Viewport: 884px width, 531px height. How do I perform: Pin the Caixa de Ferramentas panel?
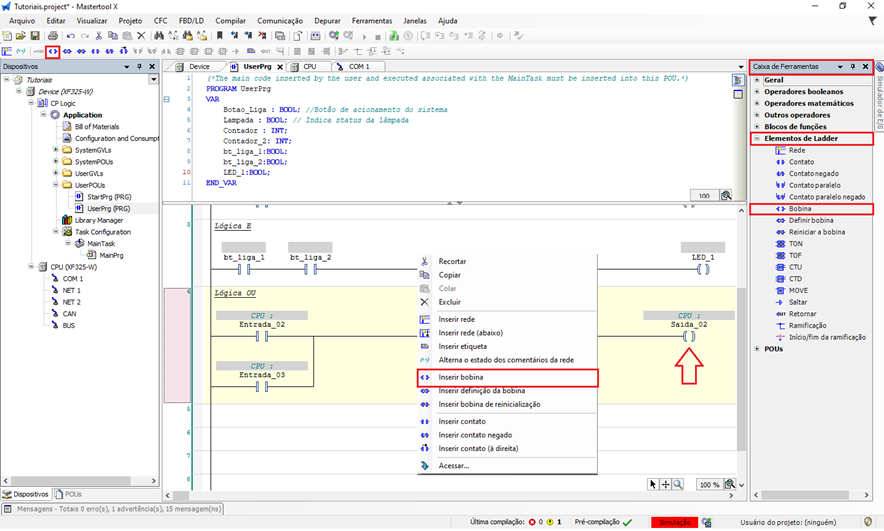pos(852,67)
